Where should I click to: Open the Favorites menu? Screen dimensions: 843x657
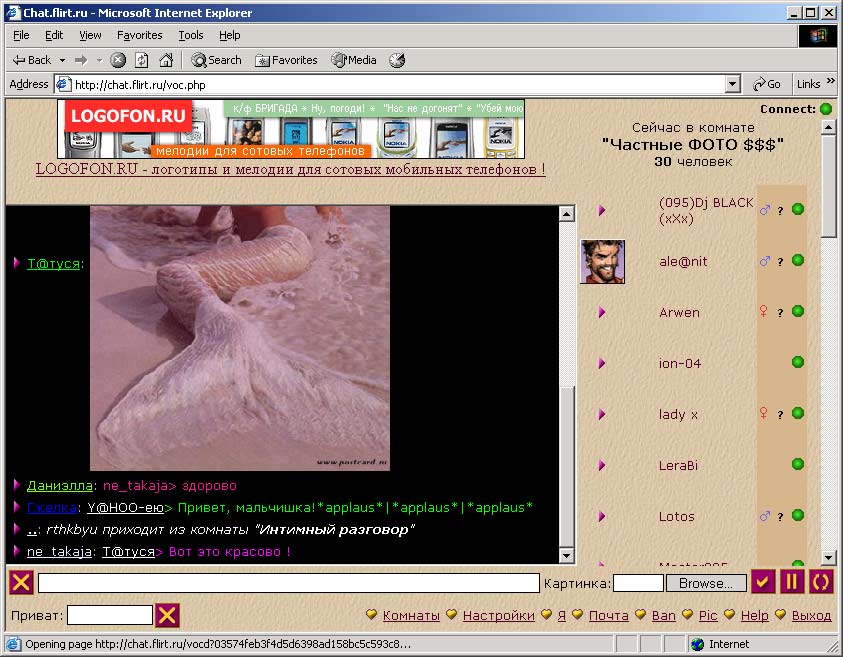pos(140,35)
